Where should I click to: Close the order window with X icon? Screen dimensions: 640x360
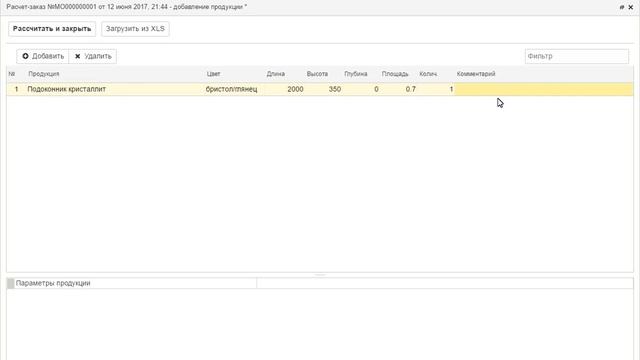tap(631, 7)
